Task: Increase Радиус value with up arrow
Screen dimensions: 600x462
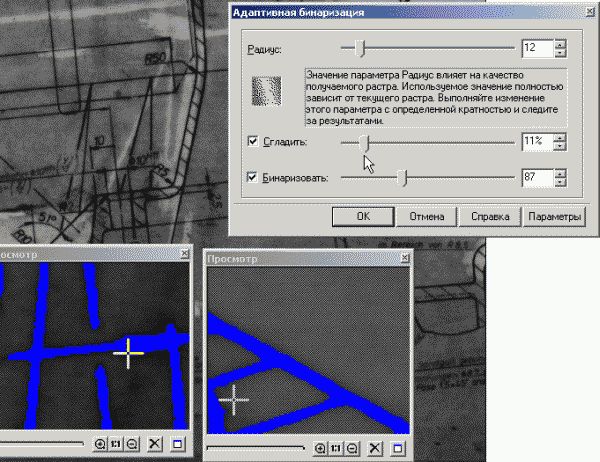Action: pos(560,44)
